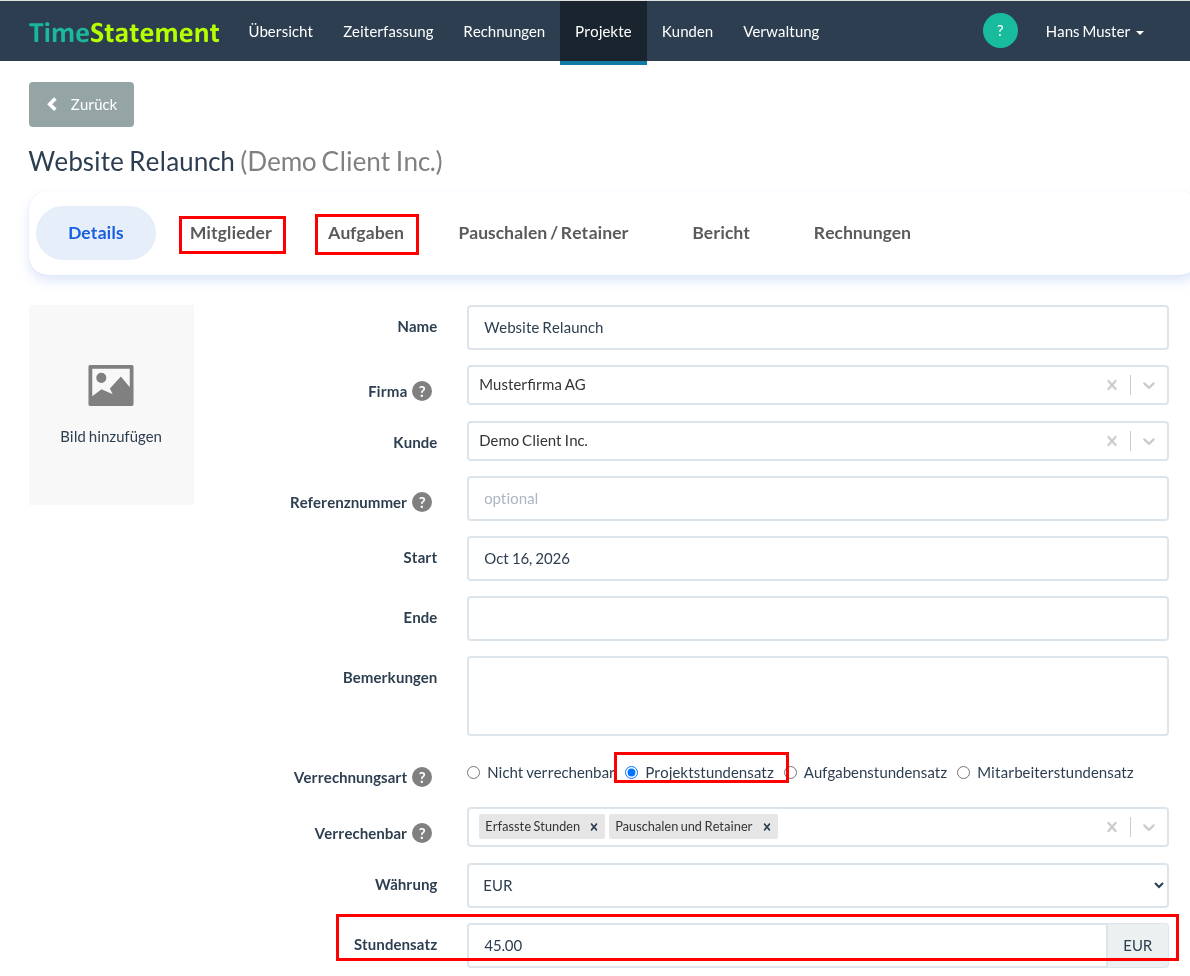Switch to the Mitglieder tab
Viewport: 1190px width, 976px height.
pos(231,233)
